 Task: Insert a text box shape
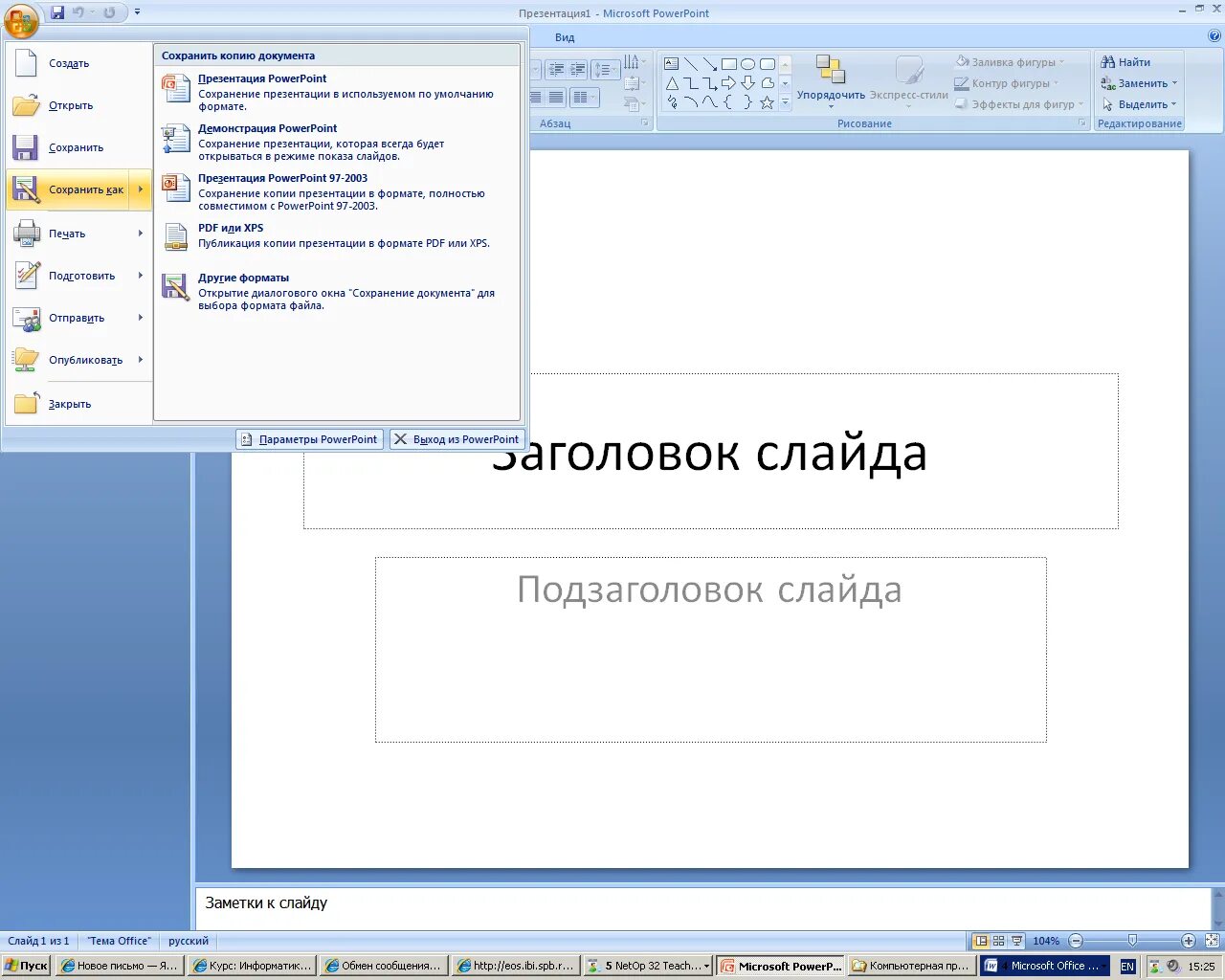(672, 64)
